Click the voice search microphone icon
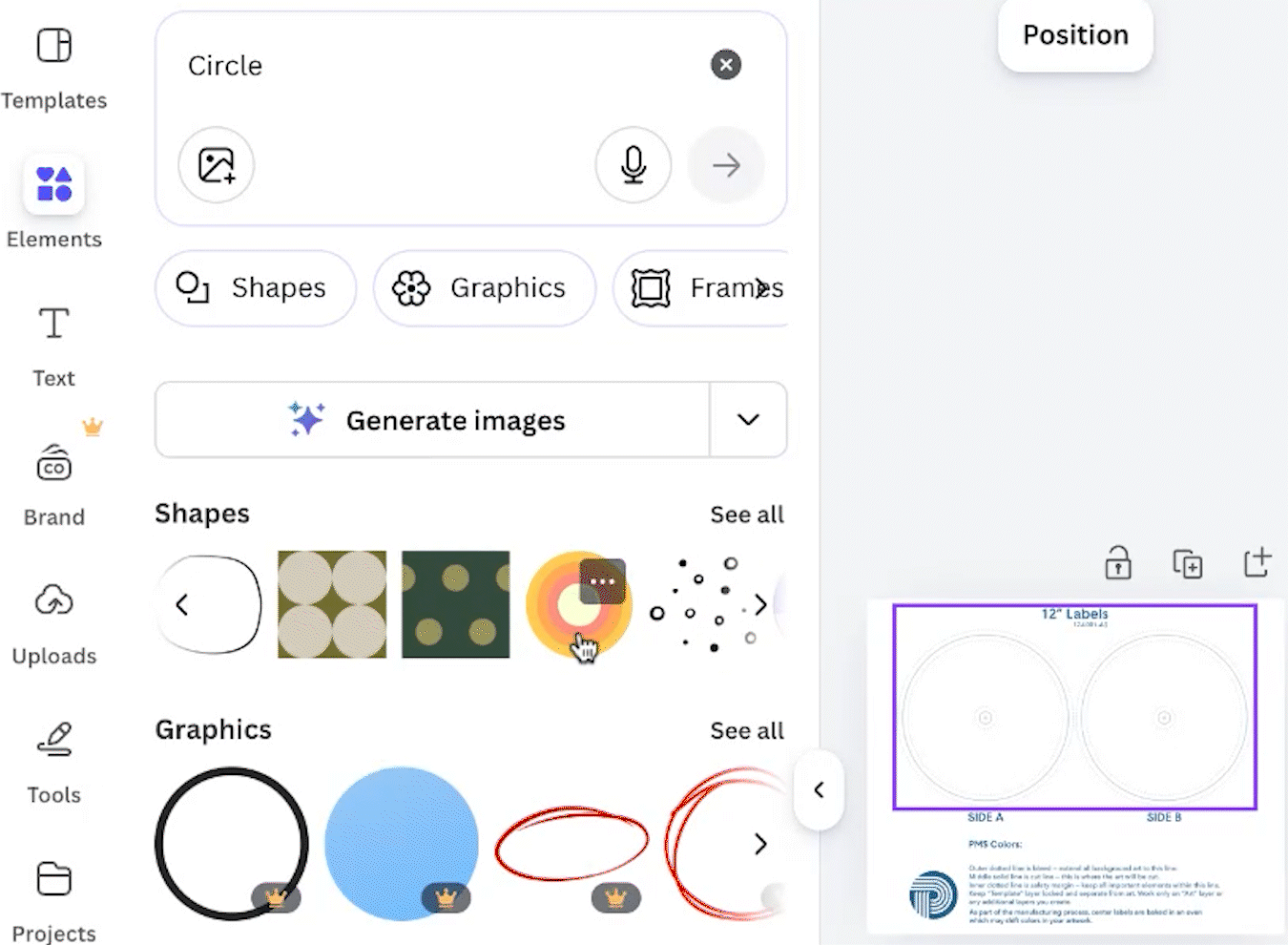The height and width of the screenshot is (945, 1288). (634, 165)
